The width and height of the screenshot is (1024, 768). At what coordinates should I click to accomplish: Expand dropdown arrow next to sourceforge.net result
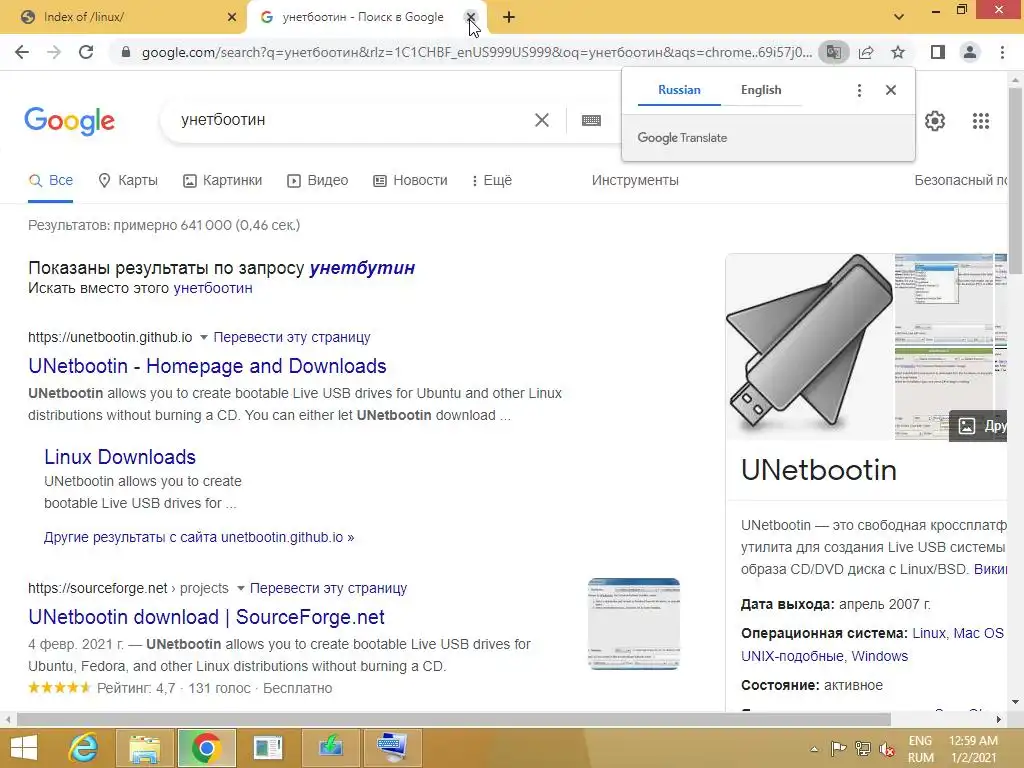pyautogui.click(x=240, y=588)
